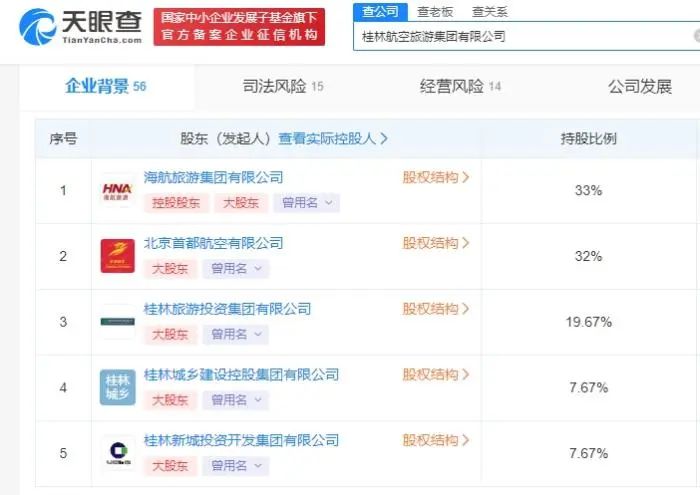
Task: Click the 序号 column header
Action: [63, 138]
